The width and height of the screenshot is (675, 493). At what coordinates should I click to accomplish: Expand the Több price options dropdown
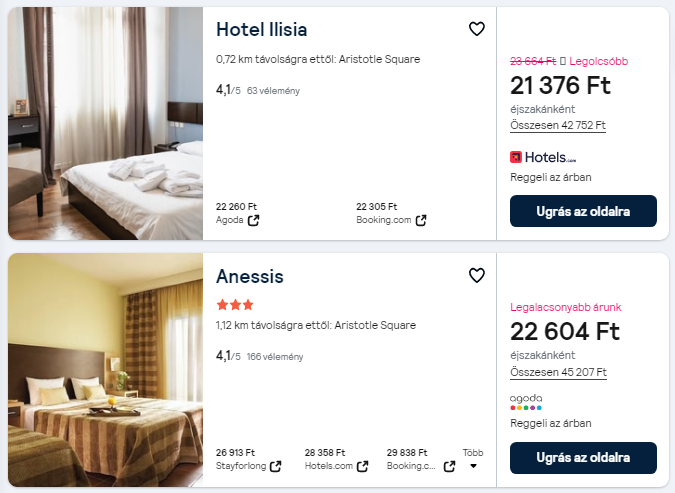point(473,459)
